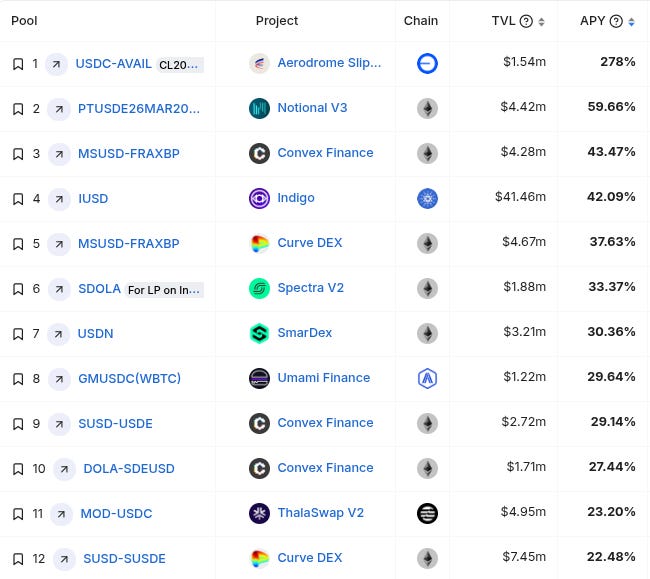Open external link arrow for SDOLA
Image resolution: width=650 pixels, height=579 pixels.
(59, 289)
